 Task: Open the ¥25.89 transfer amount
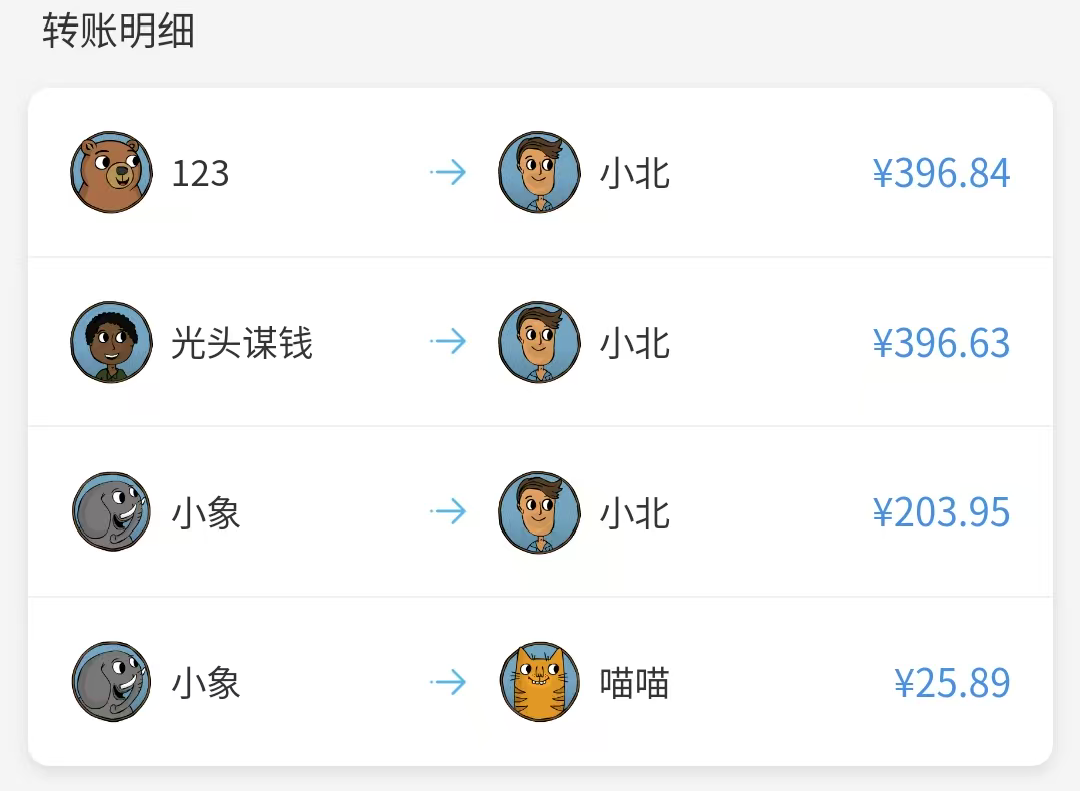(x=952, y=683)
